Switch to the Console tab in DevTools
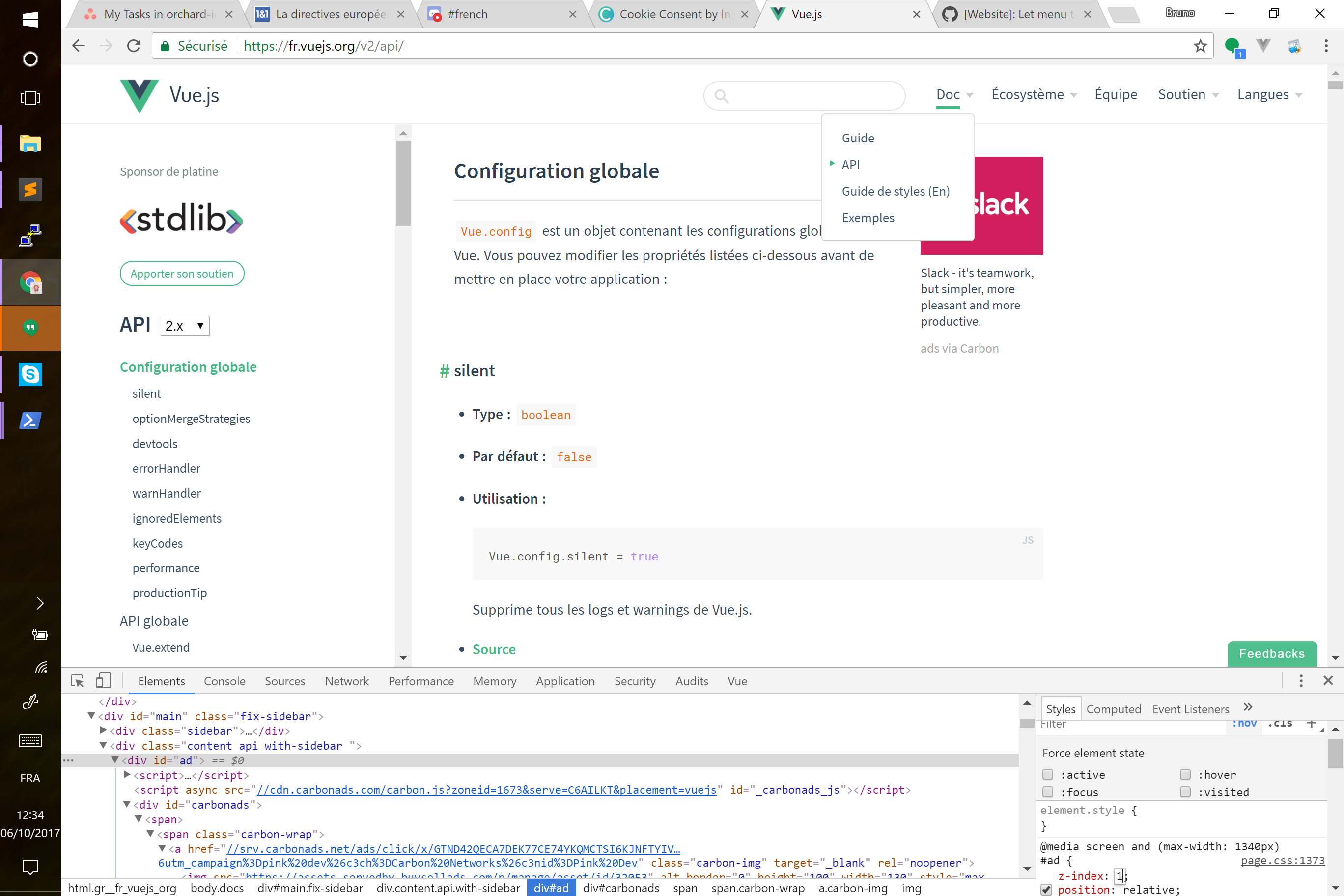The height and width of the screenshot is (896, 1344). tap(224, 681)
